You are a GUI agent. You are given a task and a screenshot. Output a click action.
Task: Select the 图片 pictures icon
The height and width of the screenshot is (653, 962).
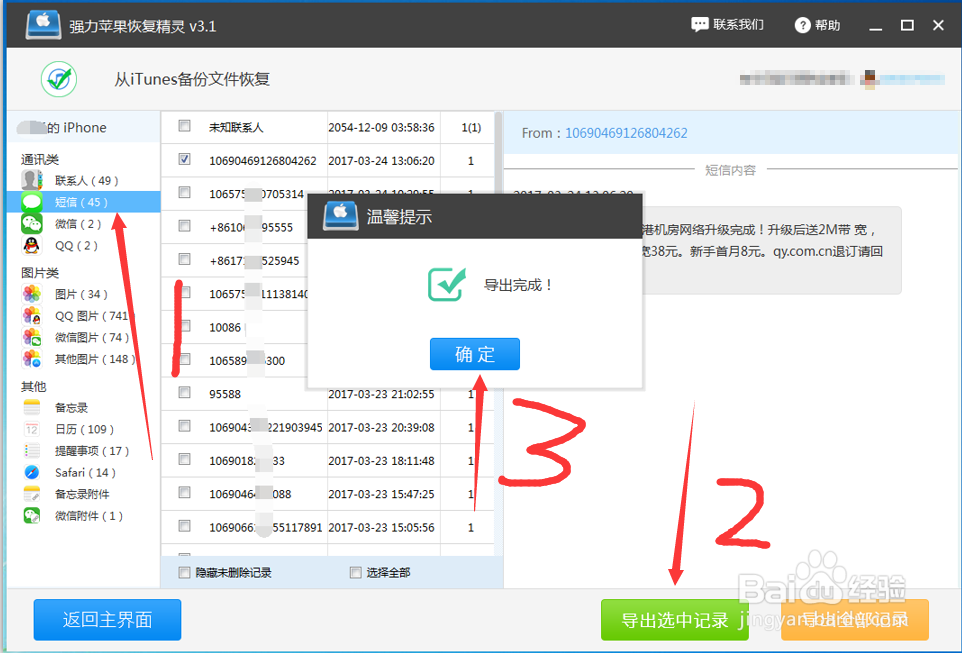[30, 293]
